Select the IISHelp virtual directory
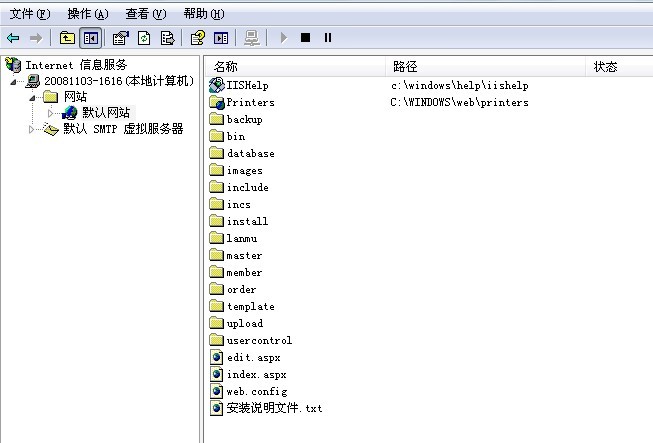Screen dimensions: 653x443 tap(247, 86)
